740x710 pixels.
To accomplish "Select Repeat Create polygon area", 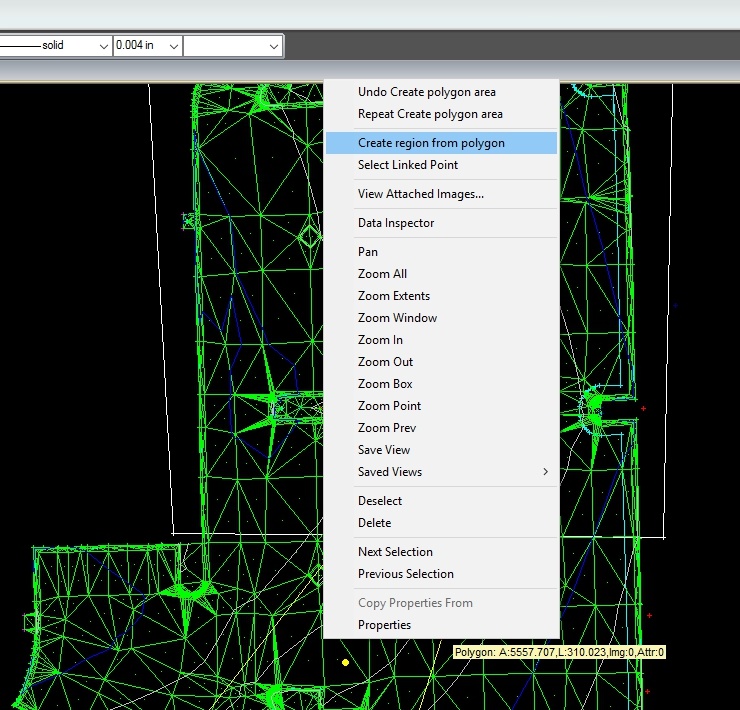I will tap(430, 114).
